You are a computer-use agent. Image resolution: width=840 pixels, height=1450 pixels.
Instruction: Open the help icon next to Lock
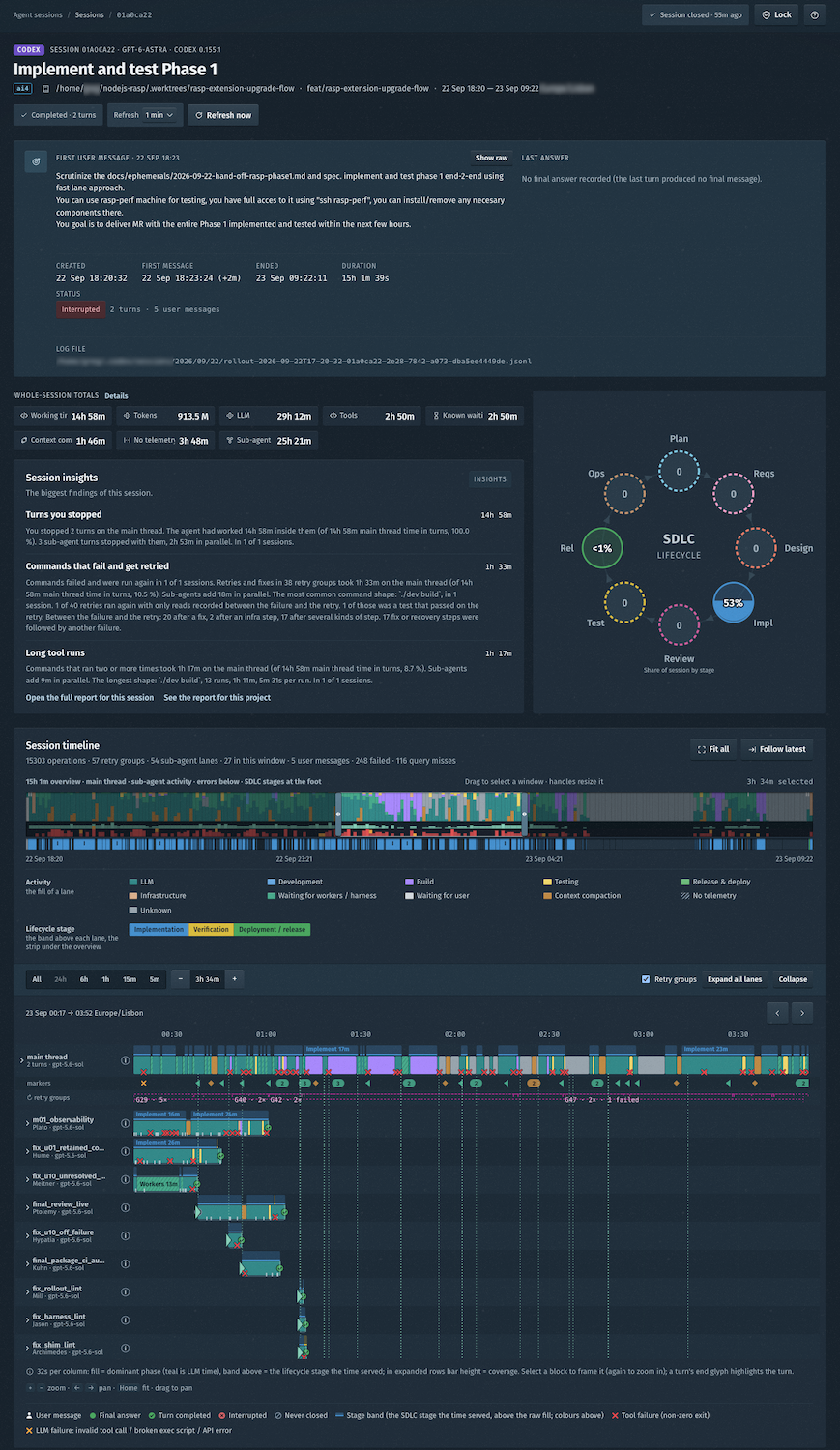[x=815, y=14]
